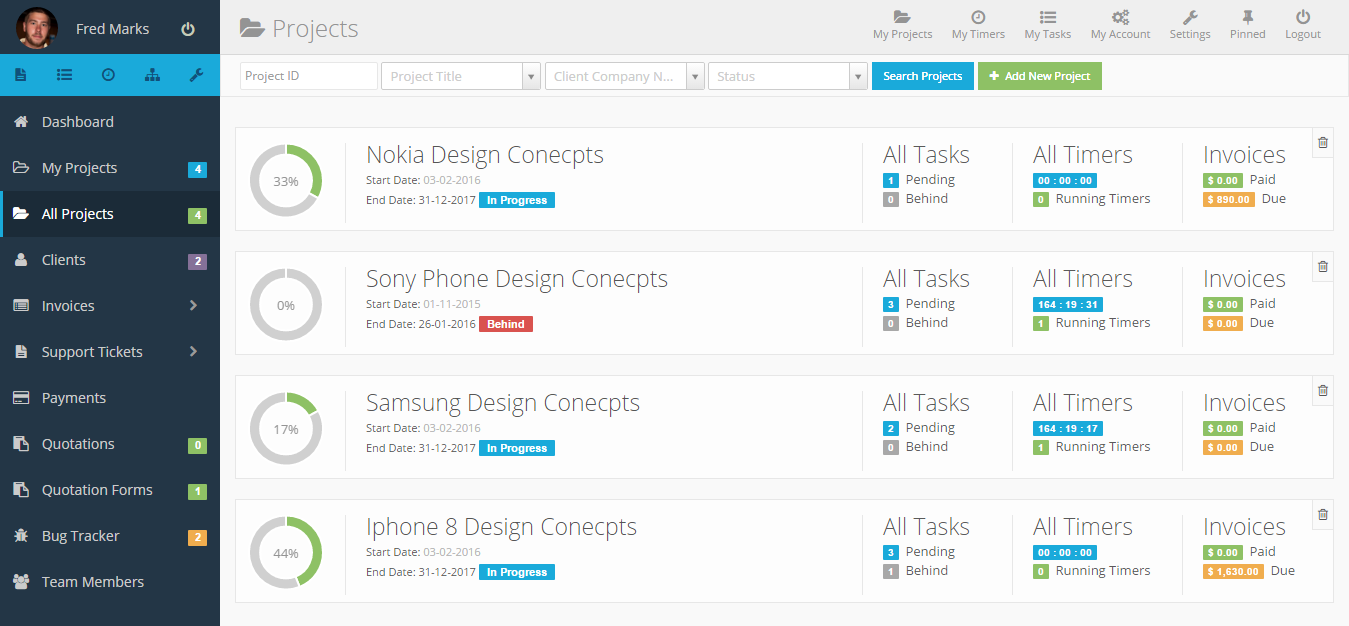This screenshot has height=626, width=1349.
Task: Open the wrench icon in the blue sidebar strip
Action: (x=196, y=75)
